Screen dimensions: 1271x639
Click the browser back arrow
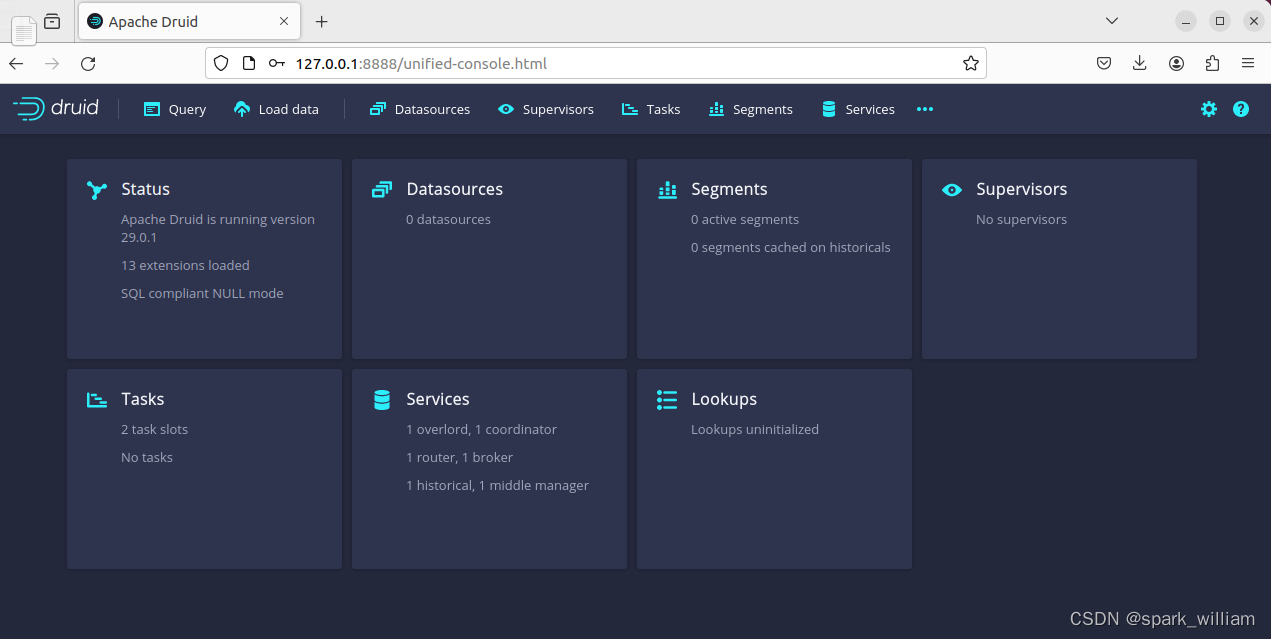[x=16, y=63]
